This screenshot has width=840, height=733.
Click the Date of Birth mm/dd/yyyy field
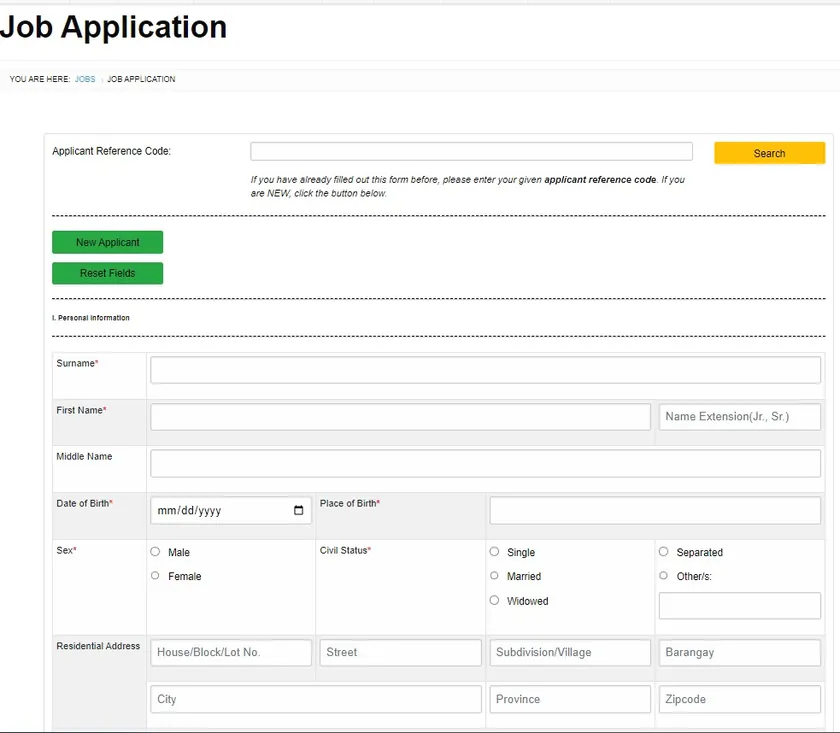(x=231, y=510)
